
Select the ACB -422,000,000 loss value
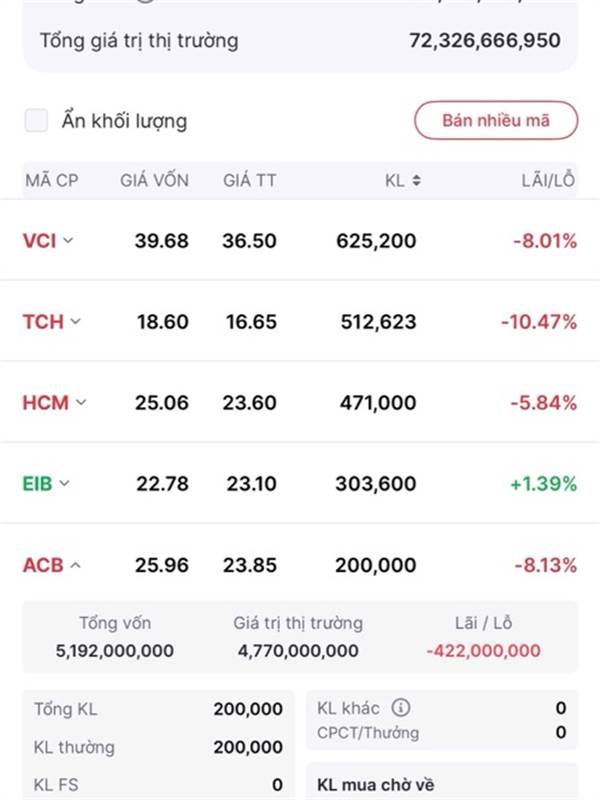point(483,651)
